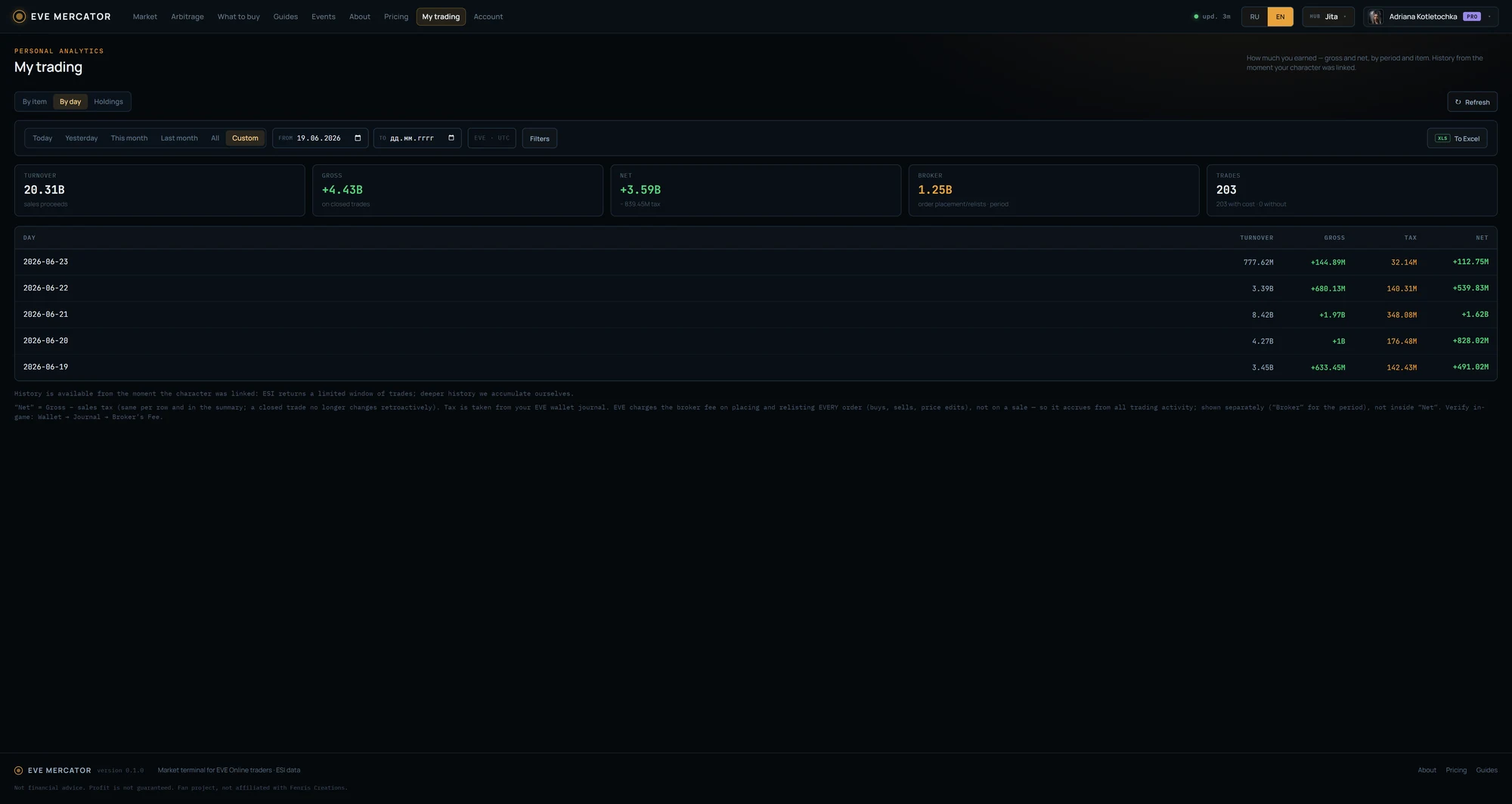Click tax value 32.14M
This screenshot has width=1512, height=804.
point(1404,262)
